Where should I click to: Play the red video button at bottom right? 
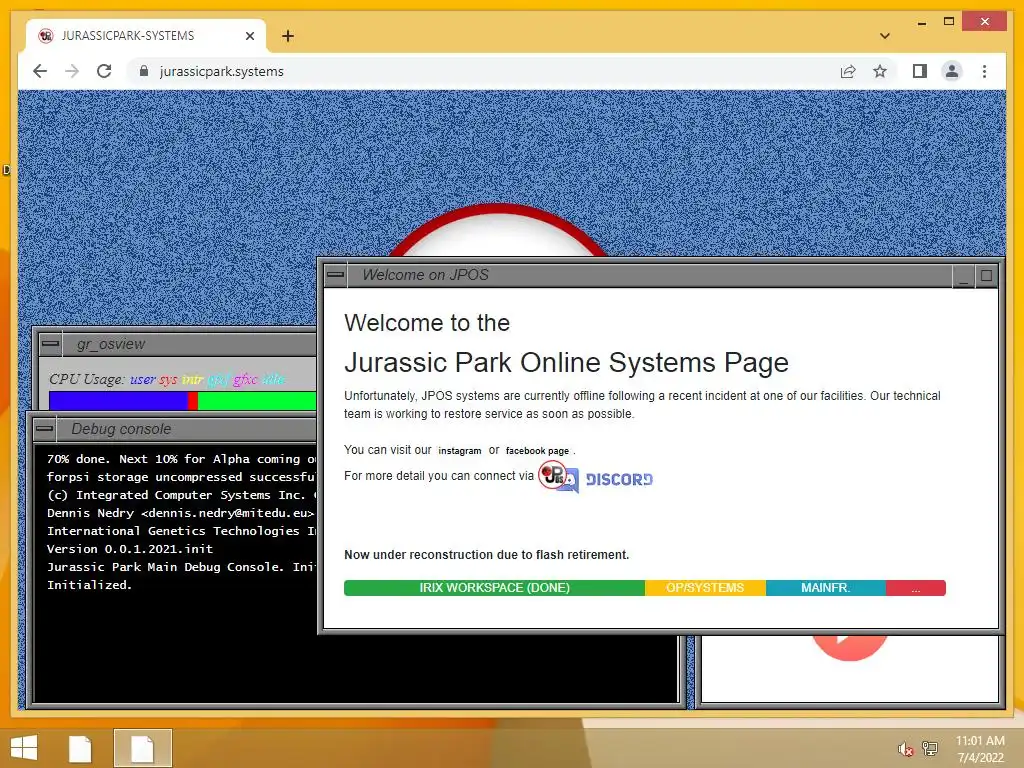(850, 646)
